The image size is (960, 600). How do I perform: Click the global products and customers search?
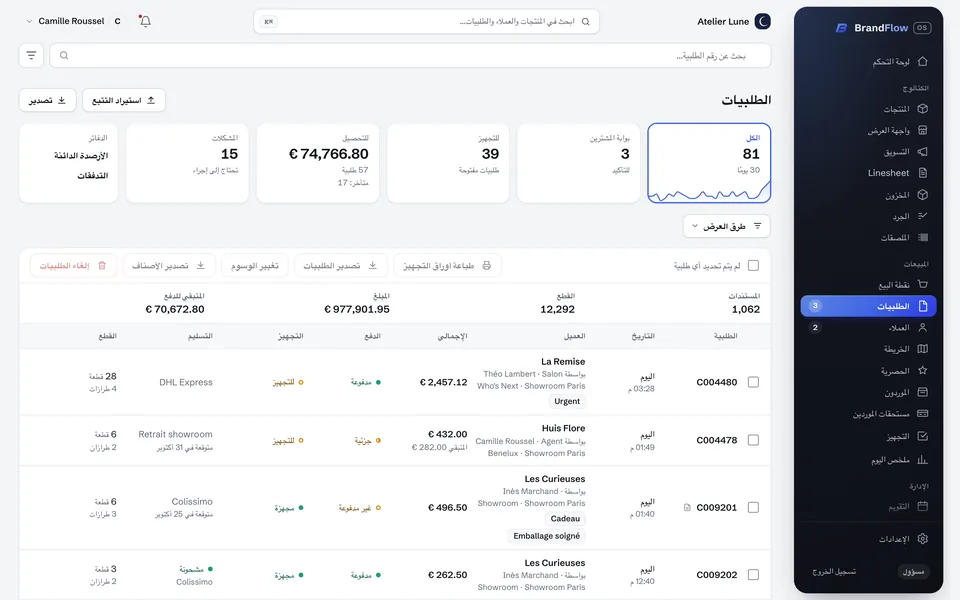pyautogui.click(x=426, y=21)
